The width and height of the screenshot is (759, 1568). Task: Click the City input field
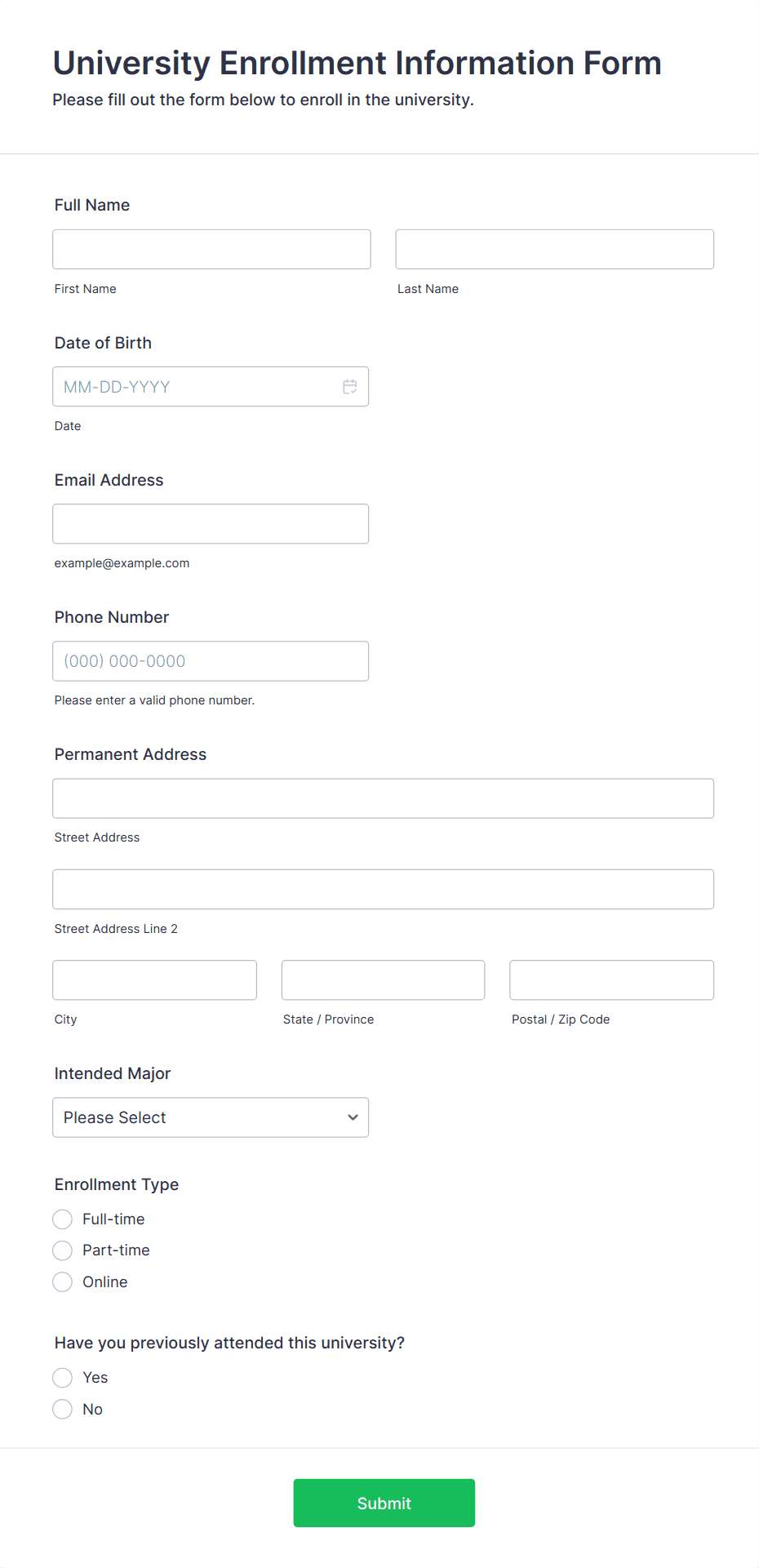(154, 980)
